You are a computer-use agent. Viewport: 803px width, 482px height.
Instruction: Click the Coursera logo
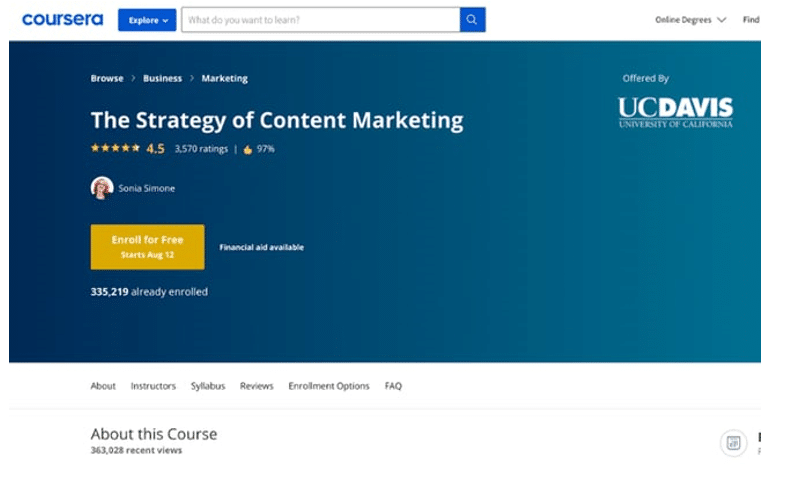coord(62,19)
